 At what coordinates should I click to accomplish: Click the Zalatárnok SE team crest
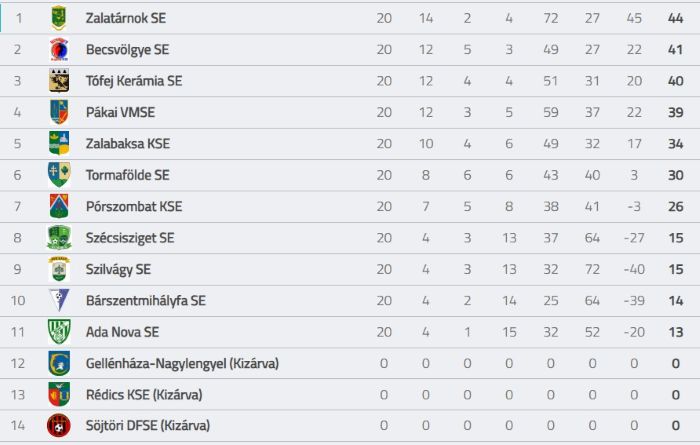tap(59, 18)
